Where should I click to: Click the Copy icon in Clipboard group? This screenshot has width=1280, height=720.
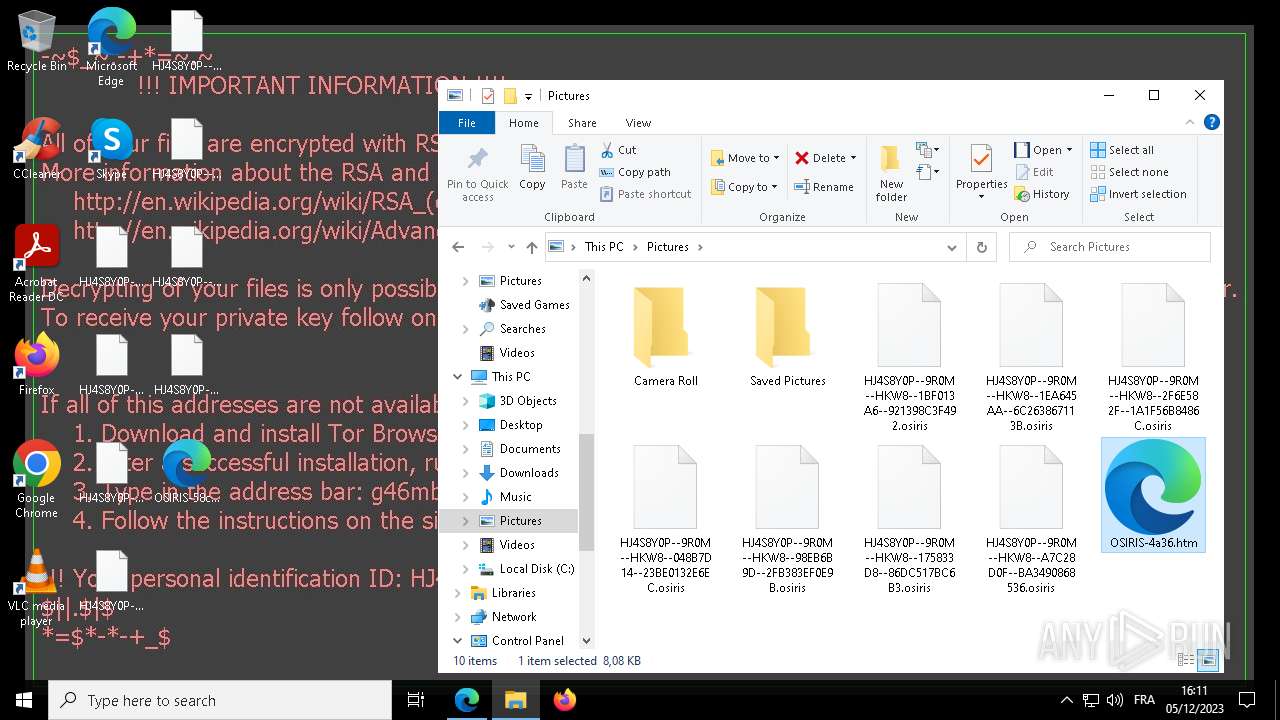pyautogui.click(x=532, y=167)
